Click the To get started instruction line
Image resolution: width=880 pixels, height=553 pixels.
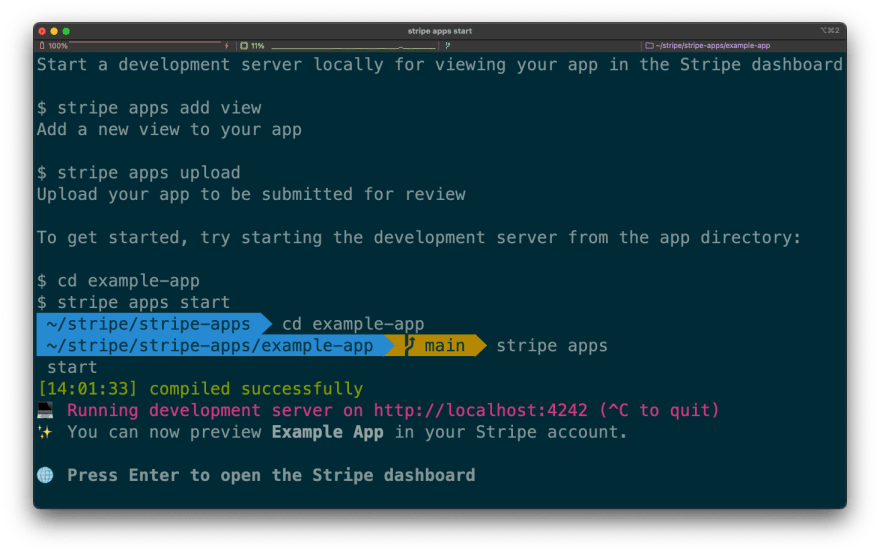click(x=419, y=237)
